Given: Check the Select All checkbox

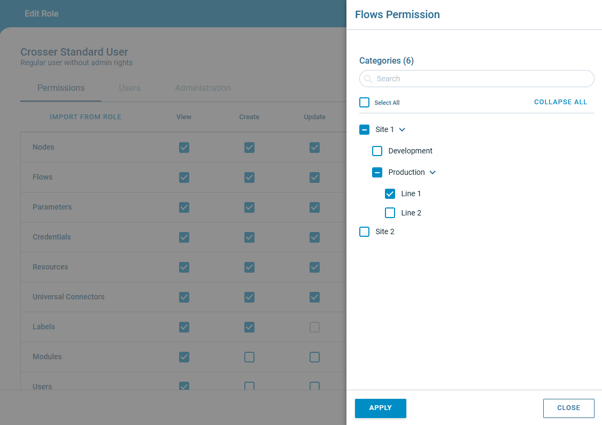Looking at the screenshot, I should 364,102.
